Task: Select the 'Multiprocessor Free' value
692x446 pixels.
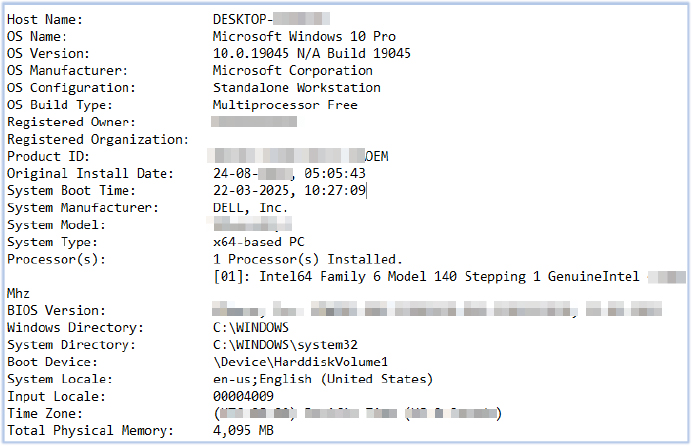Action: coord(285,105)
